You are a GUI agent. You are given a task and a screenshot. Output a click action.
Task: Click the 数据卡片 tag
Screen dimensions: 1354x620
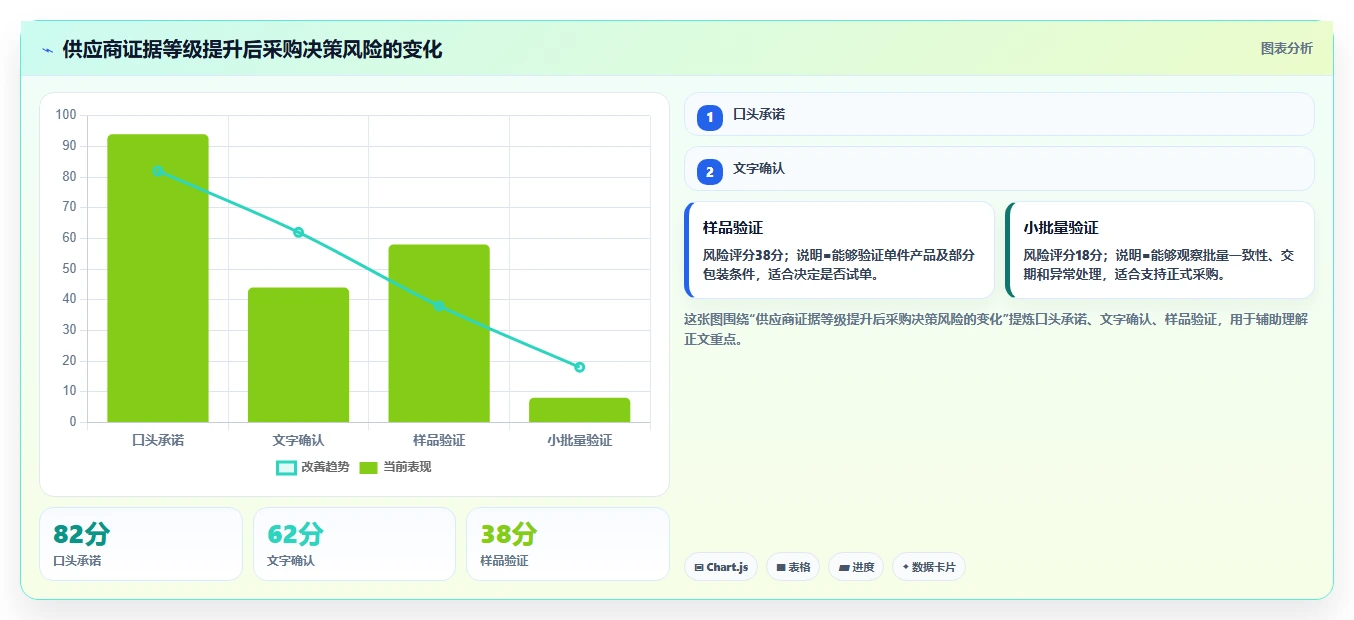point(929,567)
